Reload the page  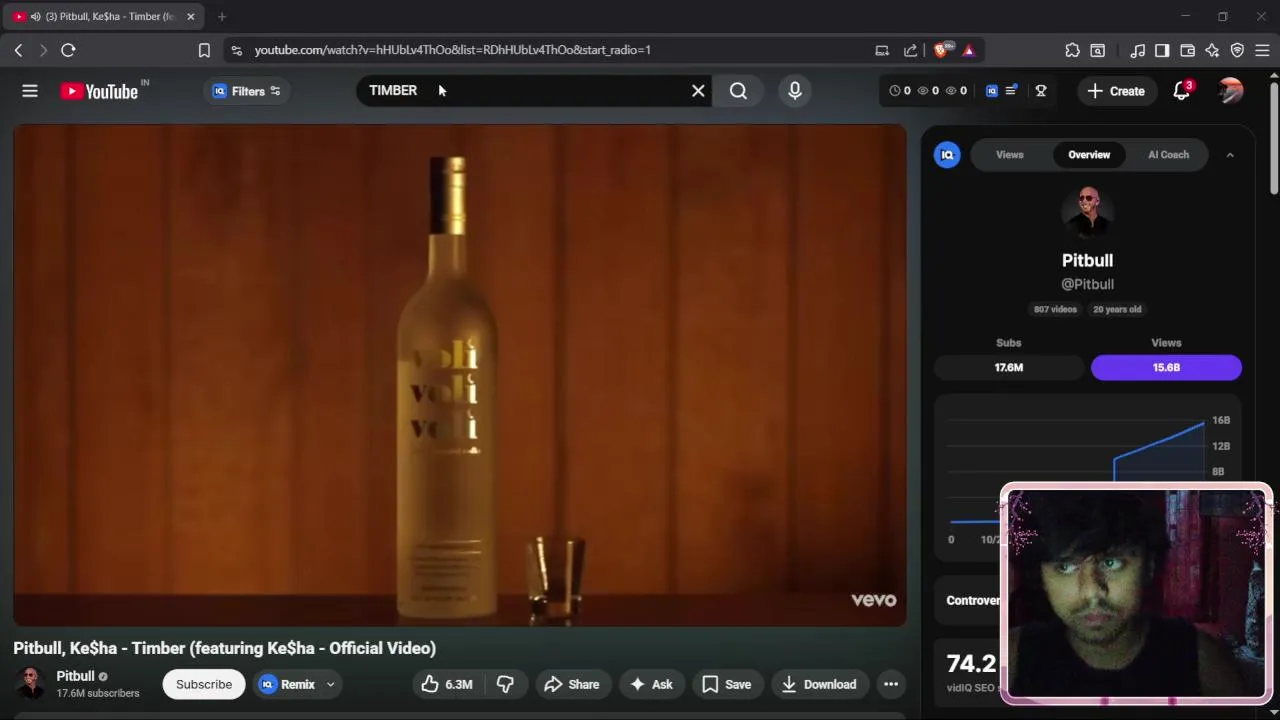click(x=68, y=50)
